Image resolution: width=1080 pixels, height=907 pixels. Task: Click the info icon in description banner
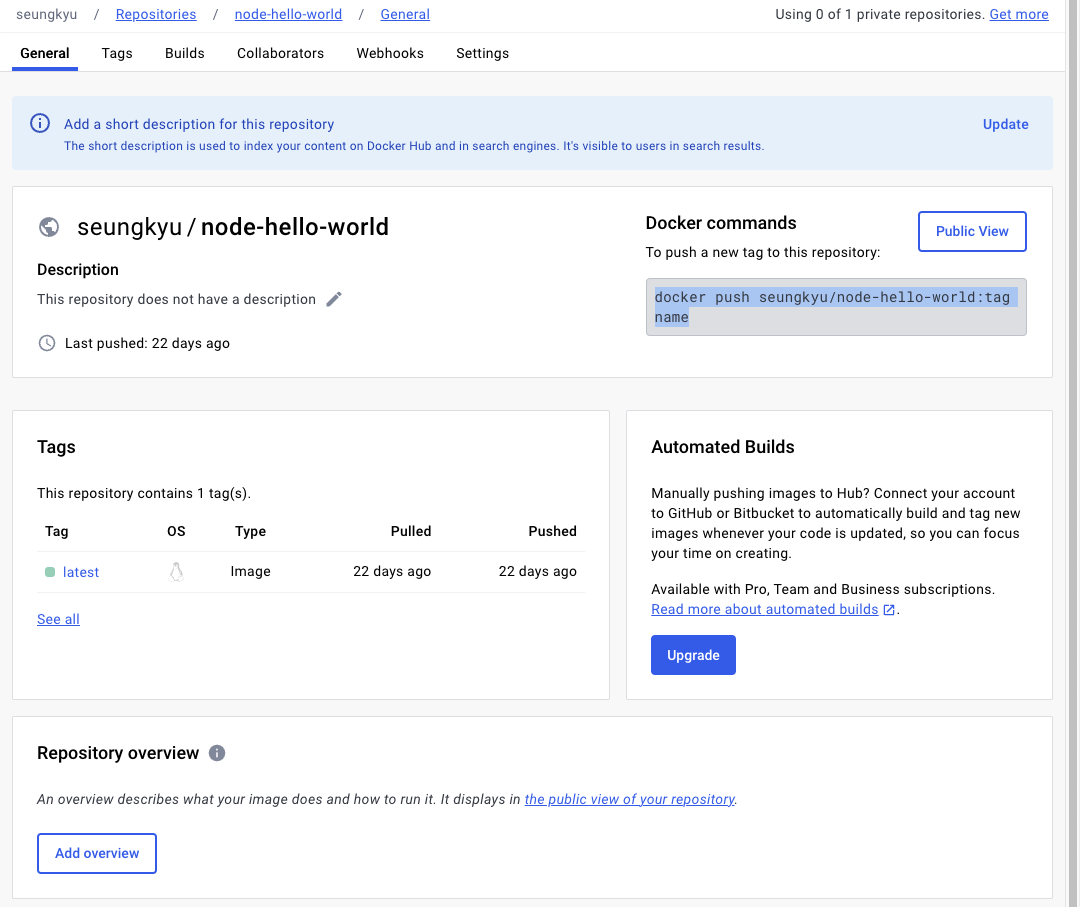40,123
